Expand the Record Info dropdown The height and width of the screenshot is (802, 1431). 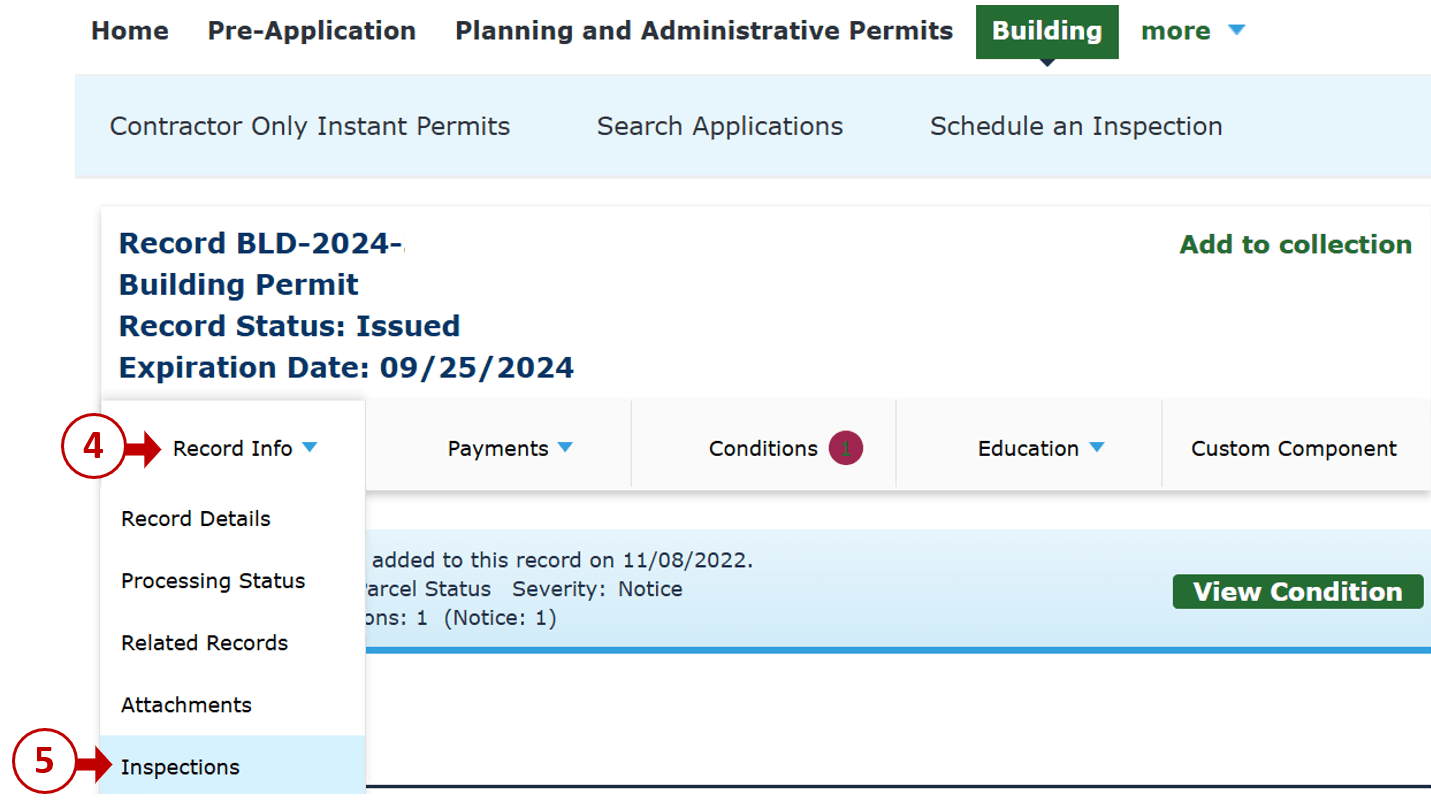pyautogui.click(x=244, y=449)
